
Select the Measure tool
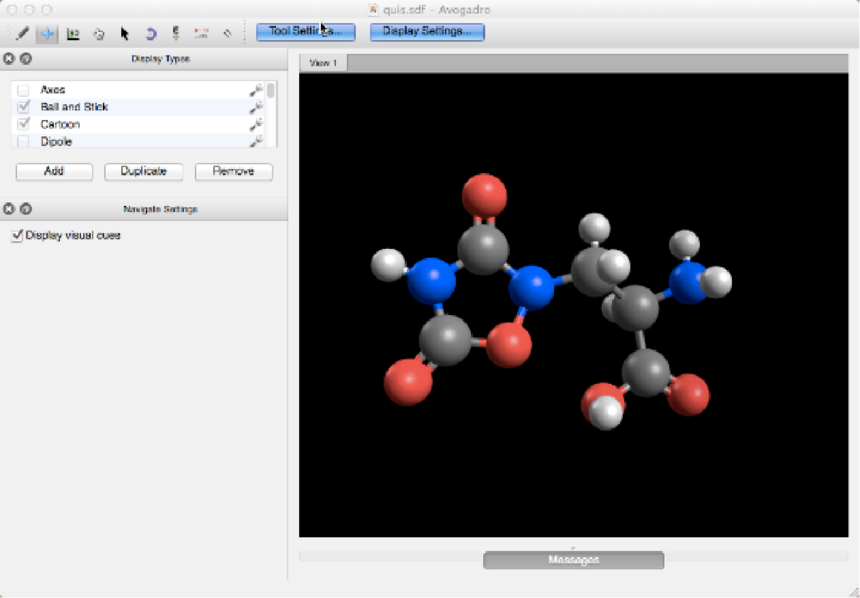pyautogui.click(x=201, y=33)
